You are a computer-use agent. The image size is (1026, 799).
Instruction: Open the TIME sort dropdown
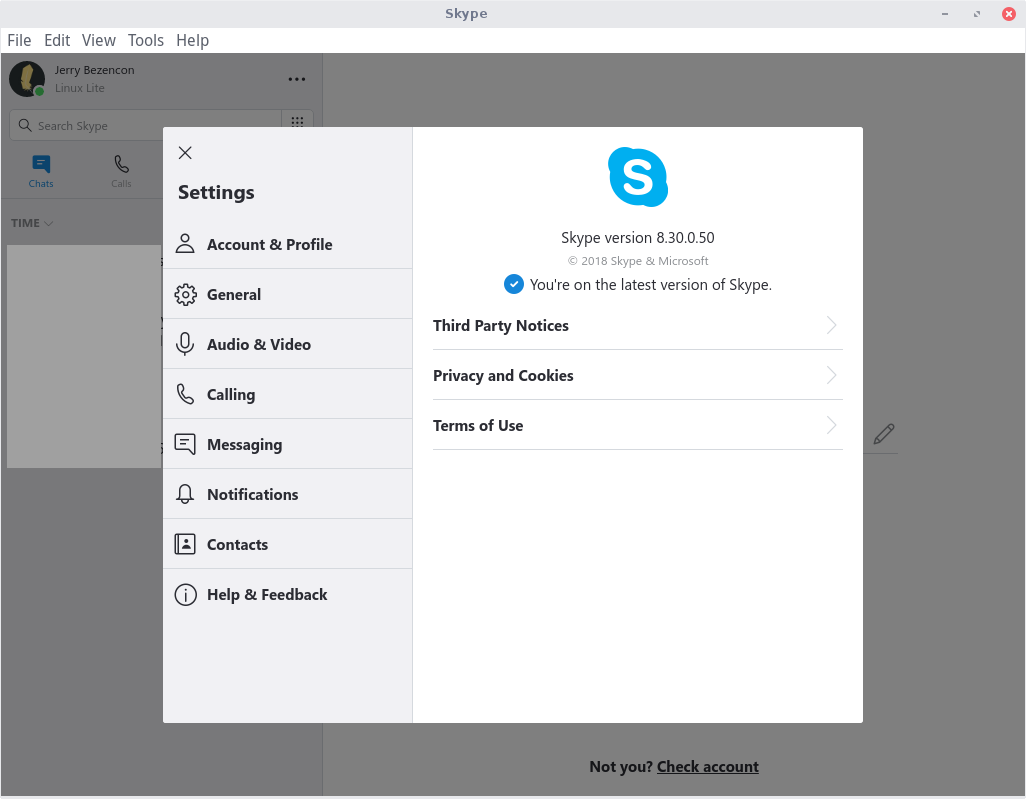pos(32,223)
